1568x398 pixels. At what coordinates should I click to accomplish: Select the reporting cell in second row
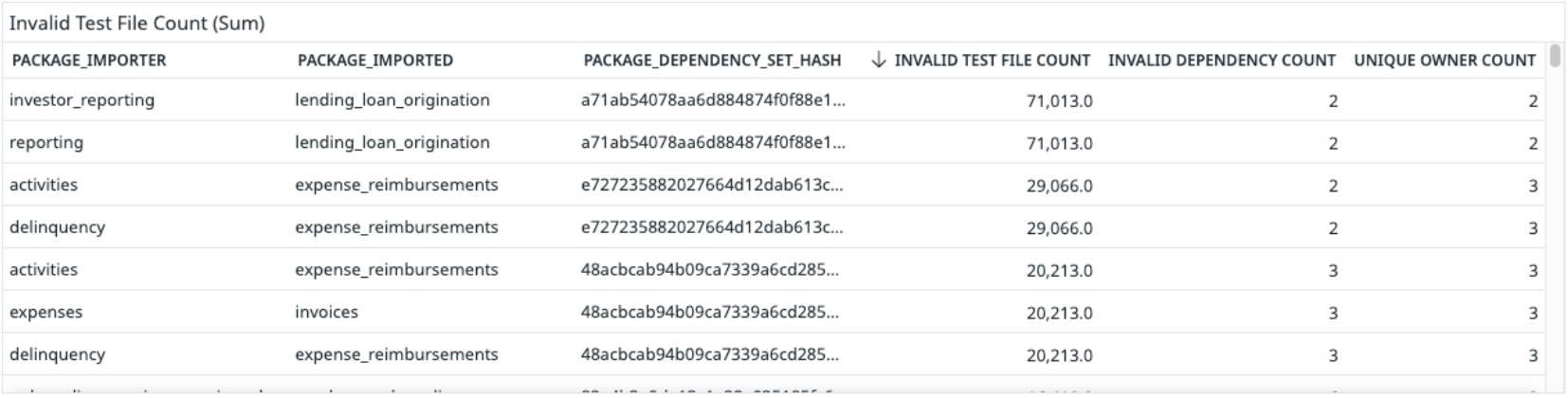click(46, 143)
